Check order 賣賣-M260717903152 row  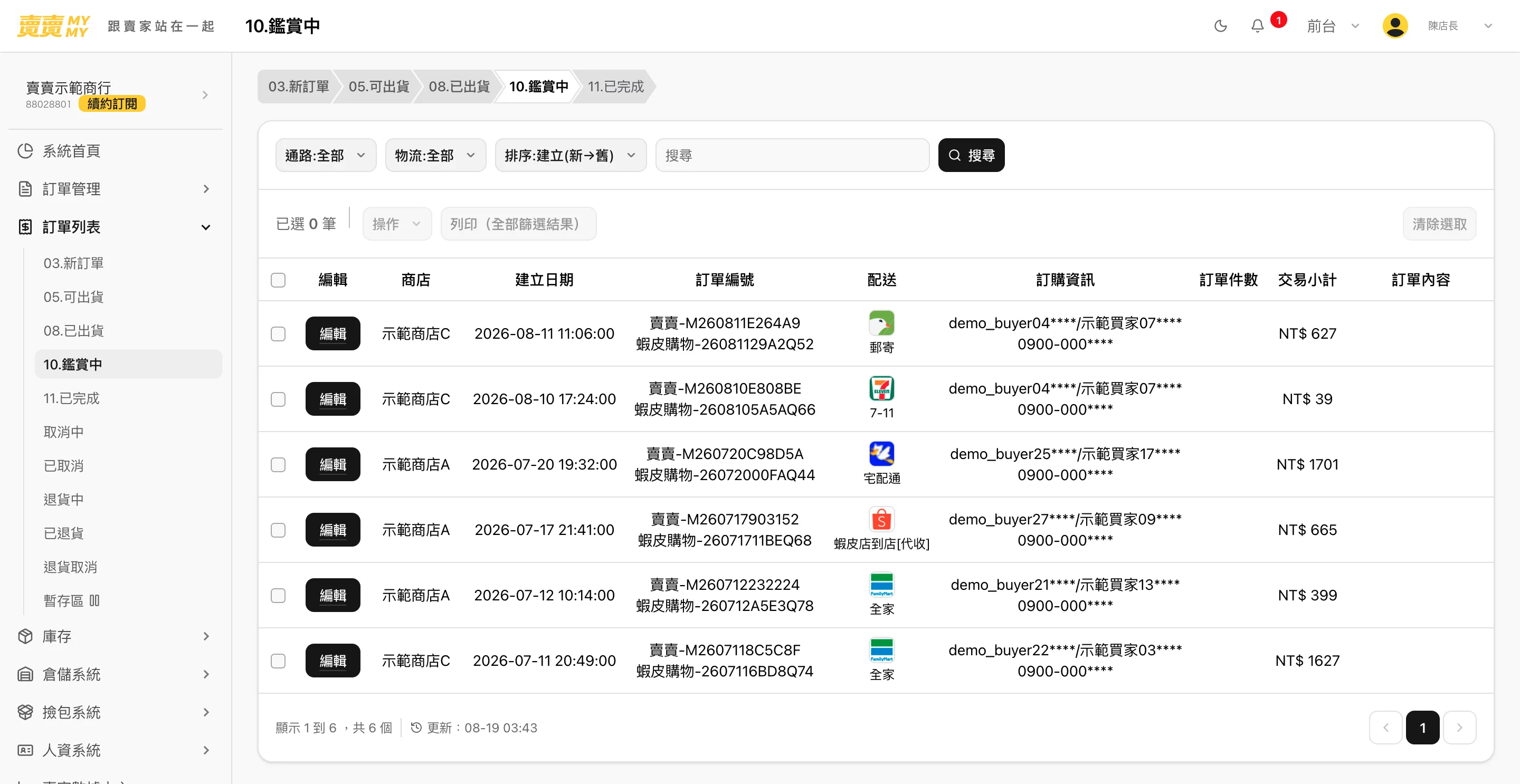(278, 530)
